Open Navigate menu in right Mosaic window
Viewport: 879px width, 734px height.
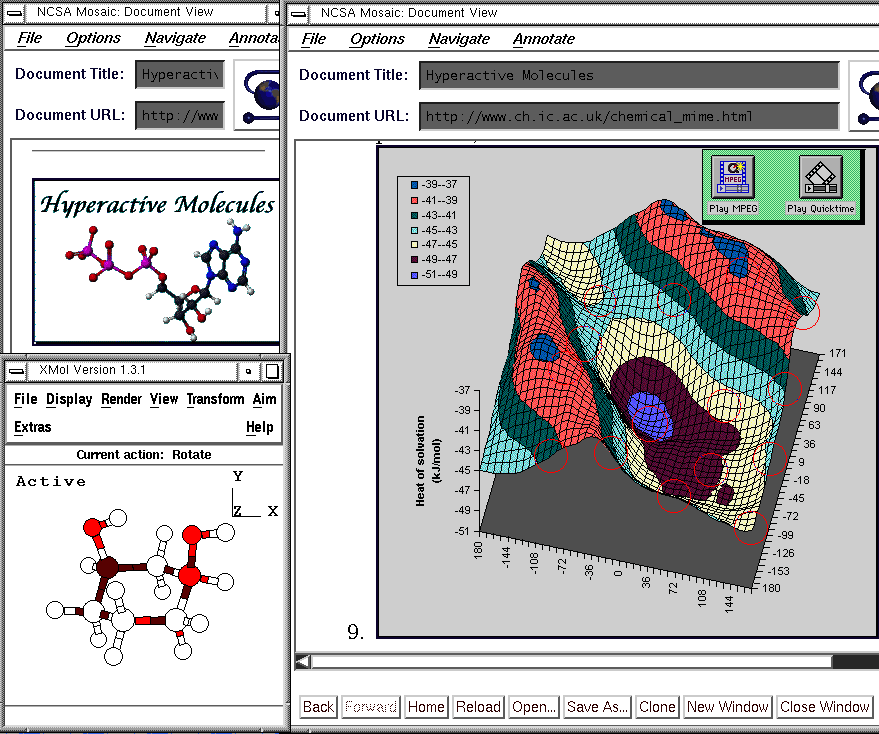(459, 39)
